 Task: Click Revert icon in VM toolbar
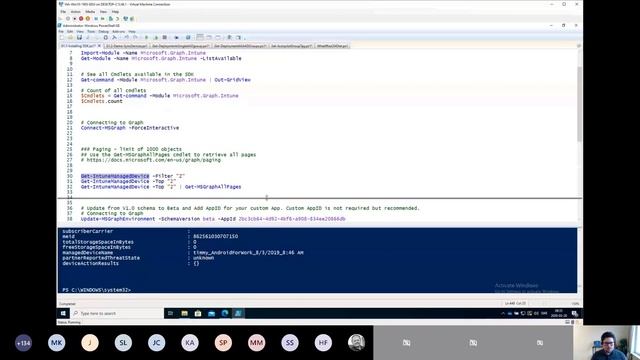[117, 19]
